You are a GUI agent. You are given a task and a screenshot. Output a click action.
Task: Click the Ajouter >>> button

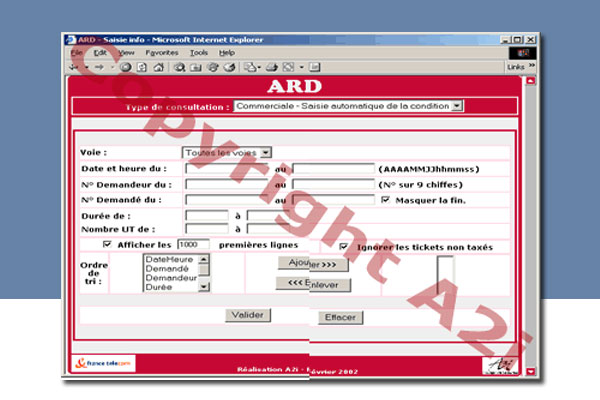point(313,263)
